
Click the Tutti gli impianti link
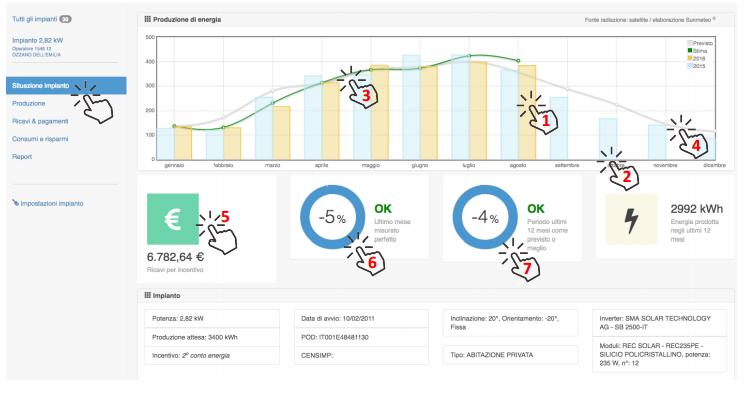(34, 19)
